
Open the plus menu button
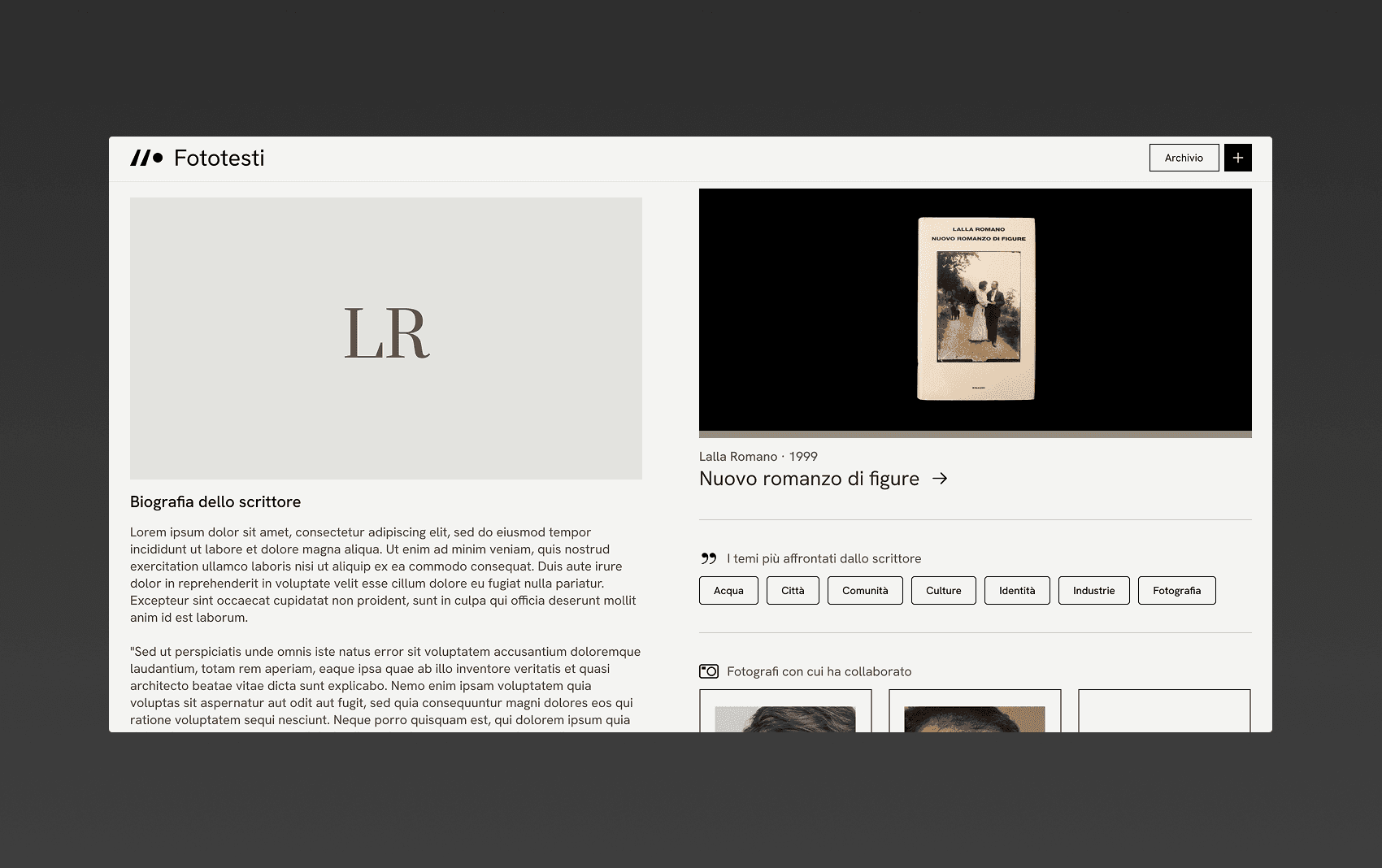1238,158
